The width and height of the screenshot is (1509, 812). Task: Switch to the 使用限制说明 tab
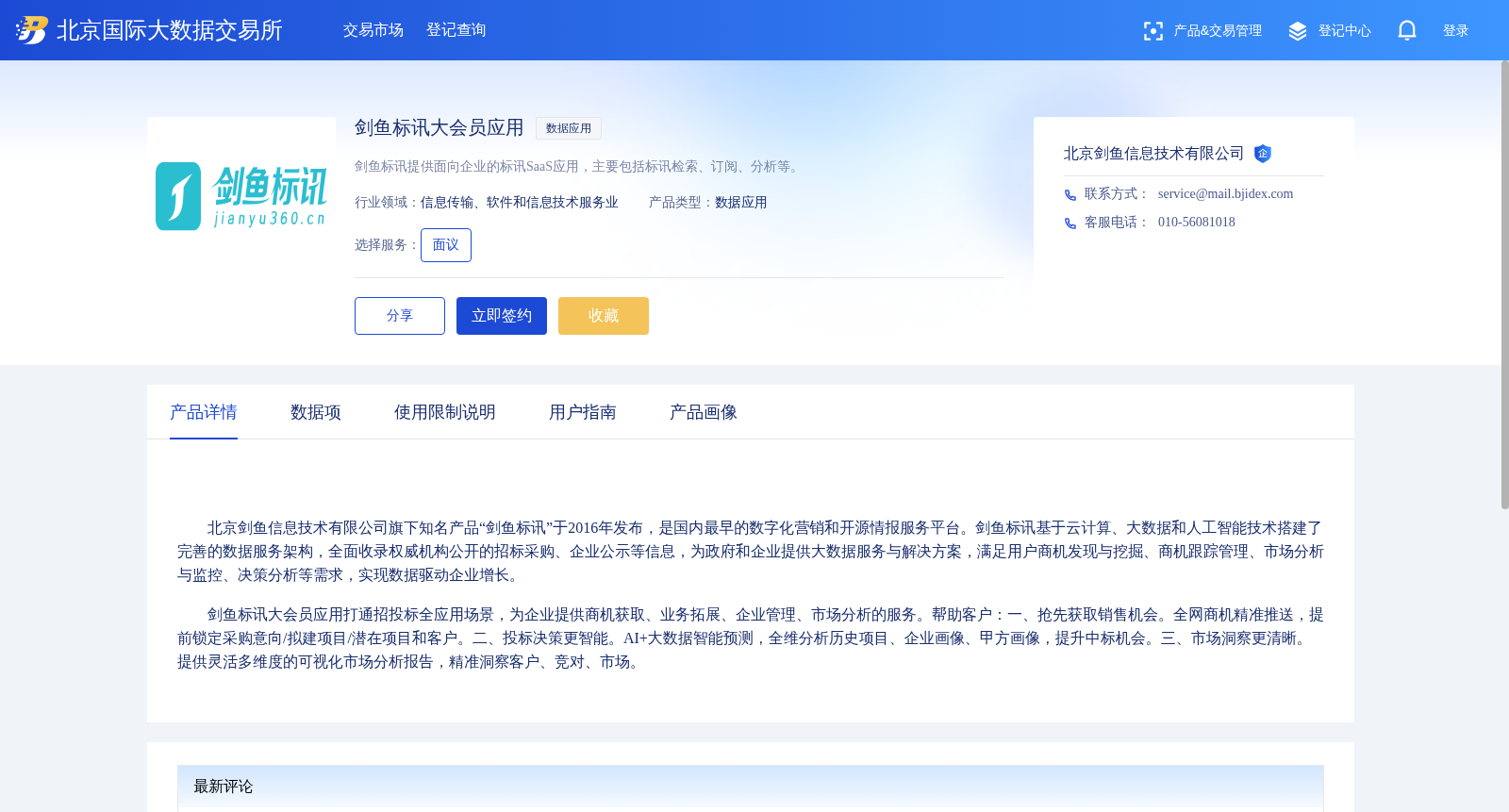[x=445, y=412]
